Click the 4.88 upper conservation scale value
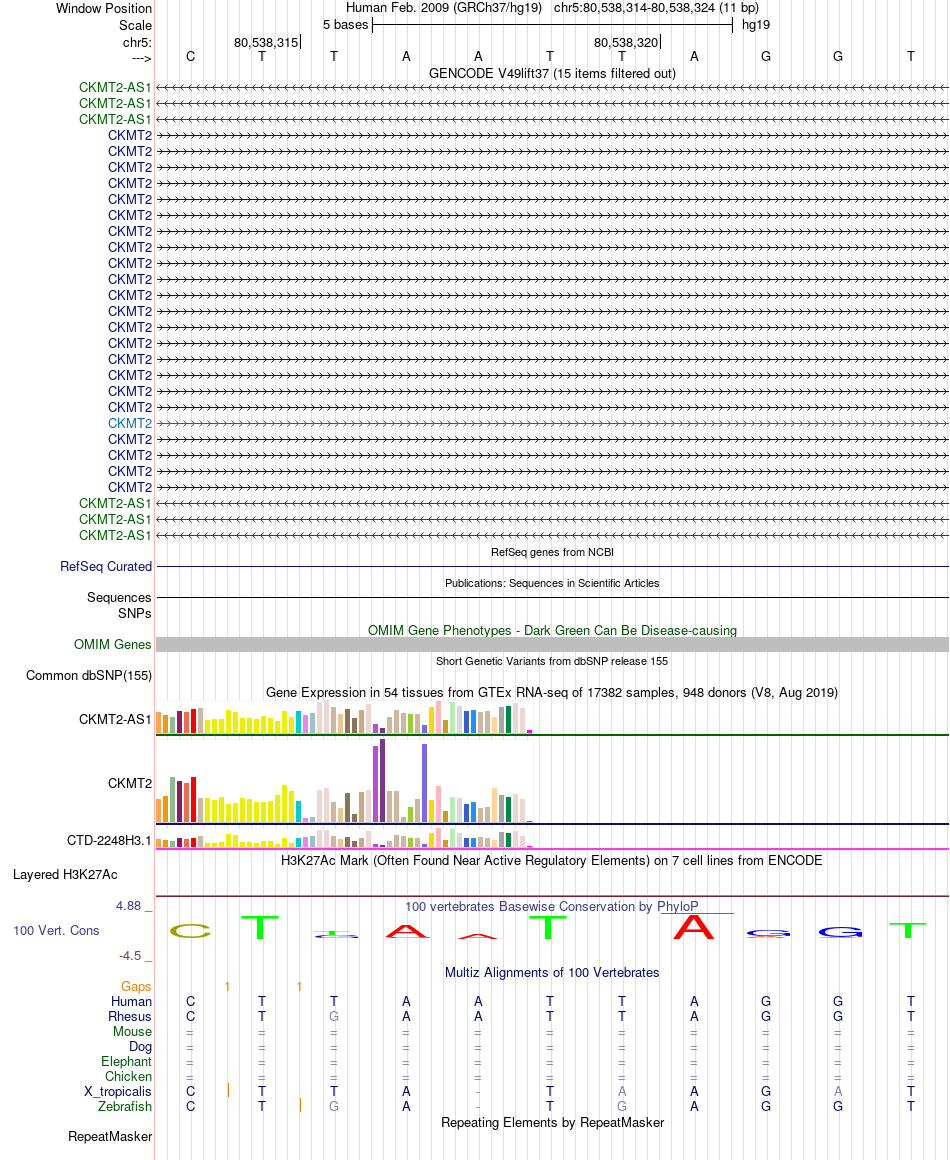 [128, 906]
